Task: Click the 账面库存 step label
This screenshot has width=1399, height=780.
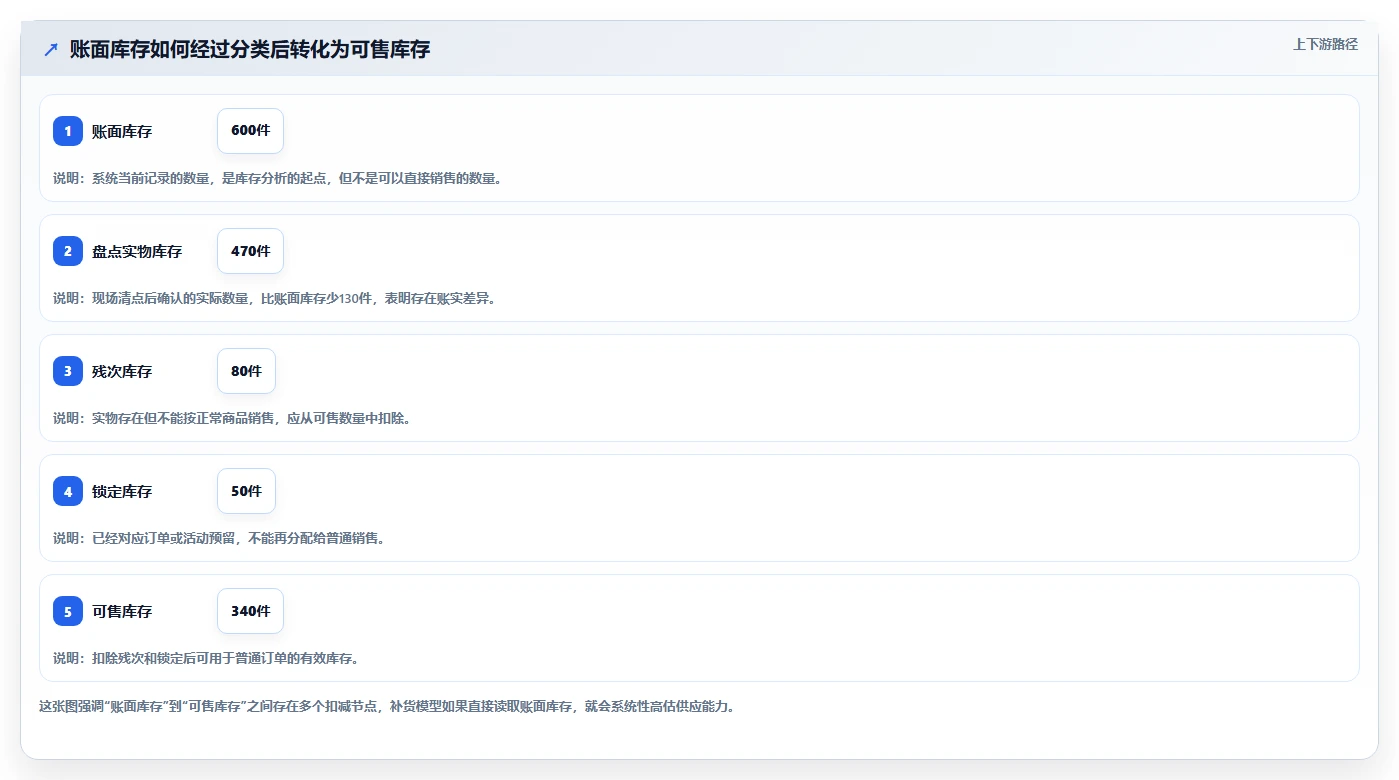Action: pyautogui.click(x=122, y=131)
